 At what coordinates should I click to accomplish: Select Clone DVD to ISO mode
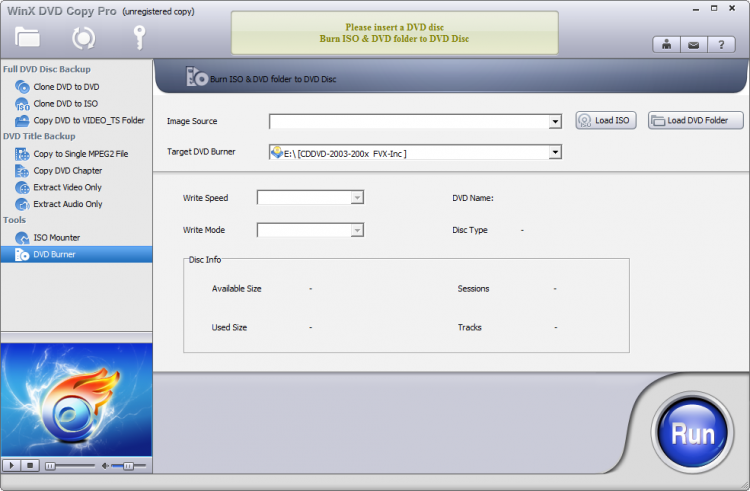[66, 103]
